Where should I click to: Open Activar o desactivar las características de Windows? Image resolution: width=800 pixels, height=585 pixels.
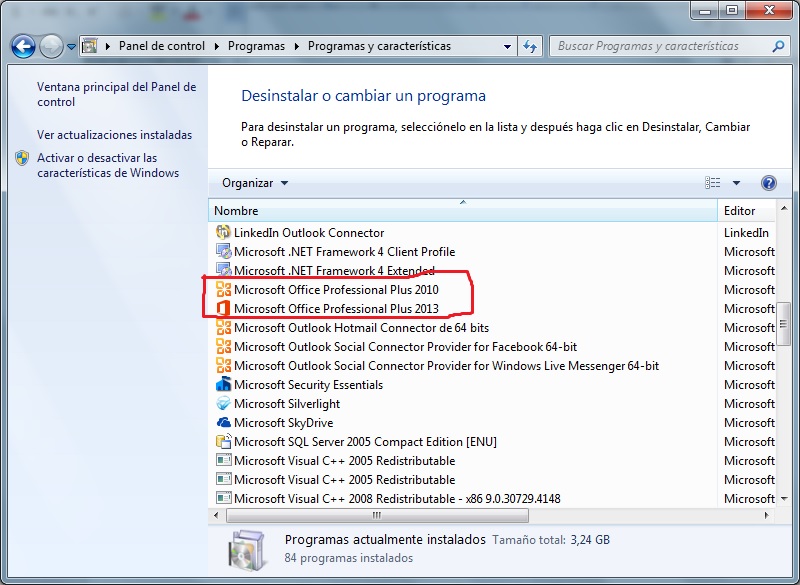click(108, 165)
